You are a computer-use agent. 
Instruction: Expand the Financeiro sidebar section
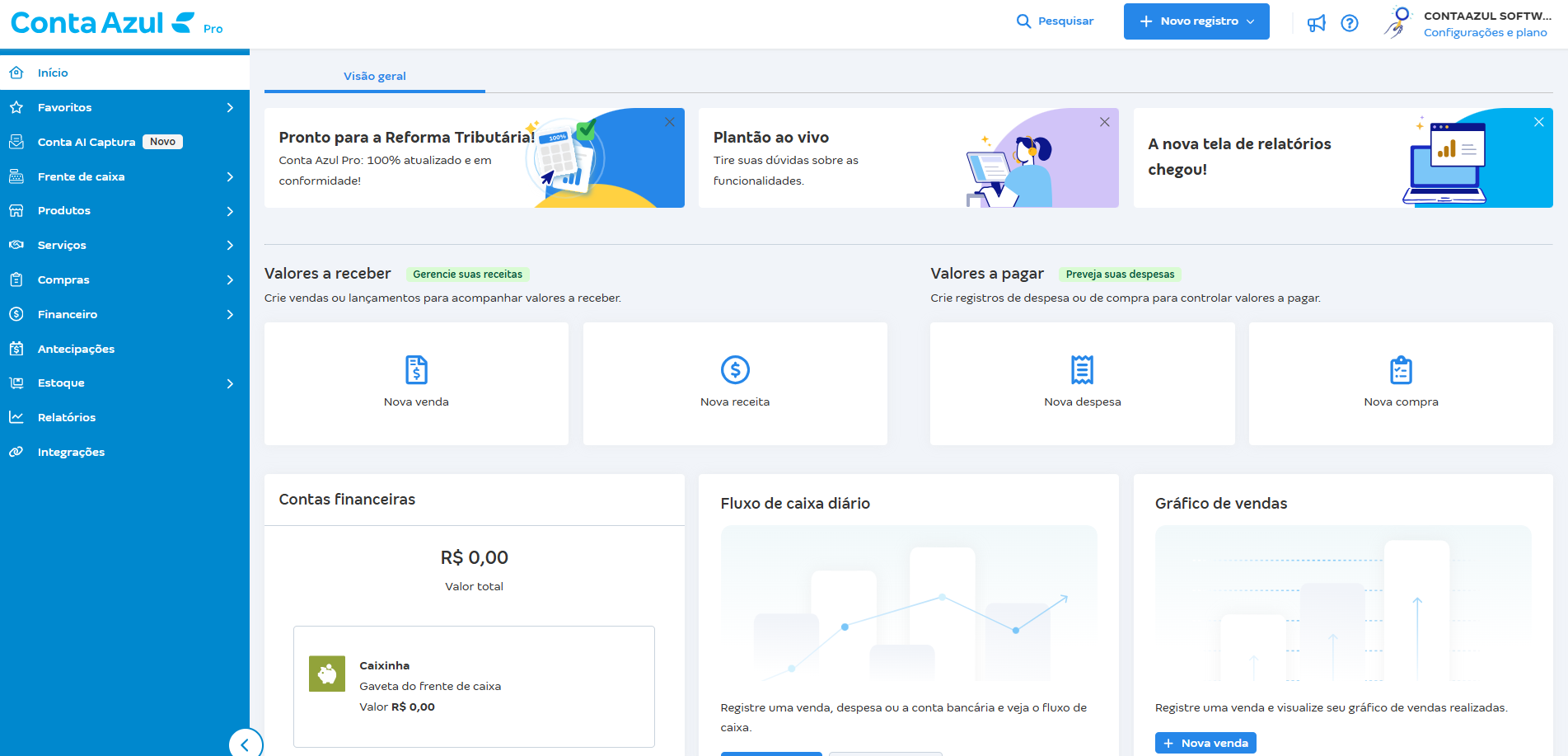(68, 314)
